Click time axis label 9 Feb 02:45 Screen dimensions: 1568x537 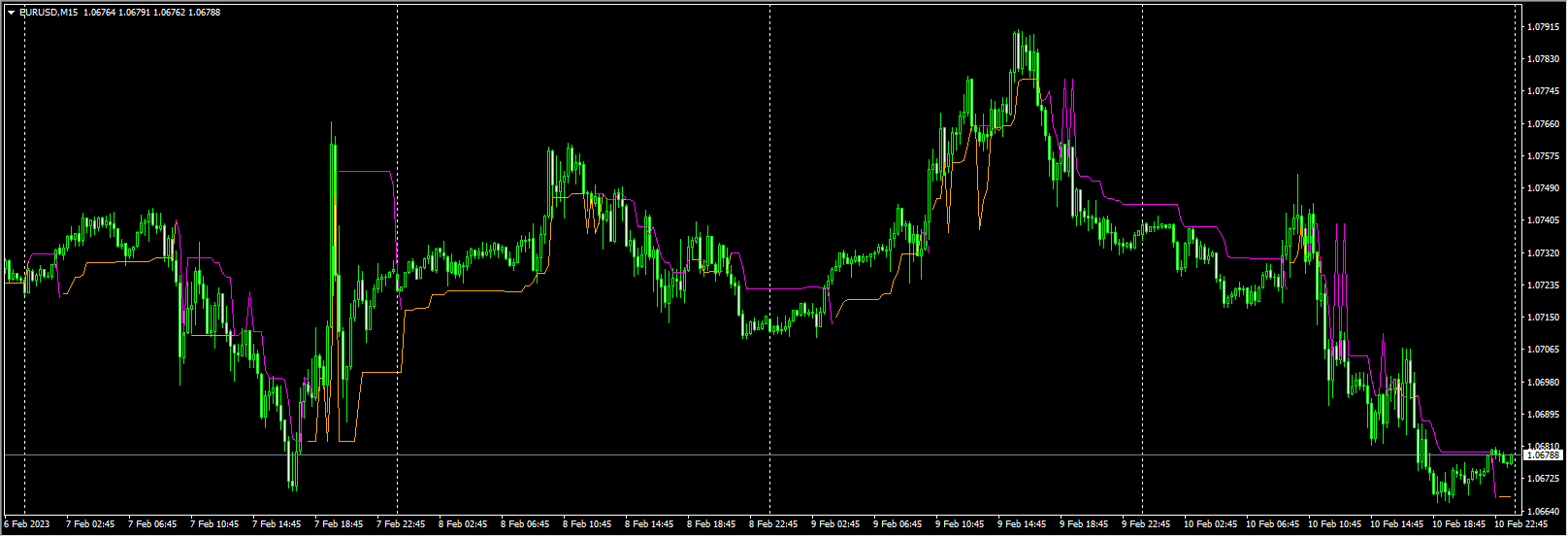pos(835,524)
